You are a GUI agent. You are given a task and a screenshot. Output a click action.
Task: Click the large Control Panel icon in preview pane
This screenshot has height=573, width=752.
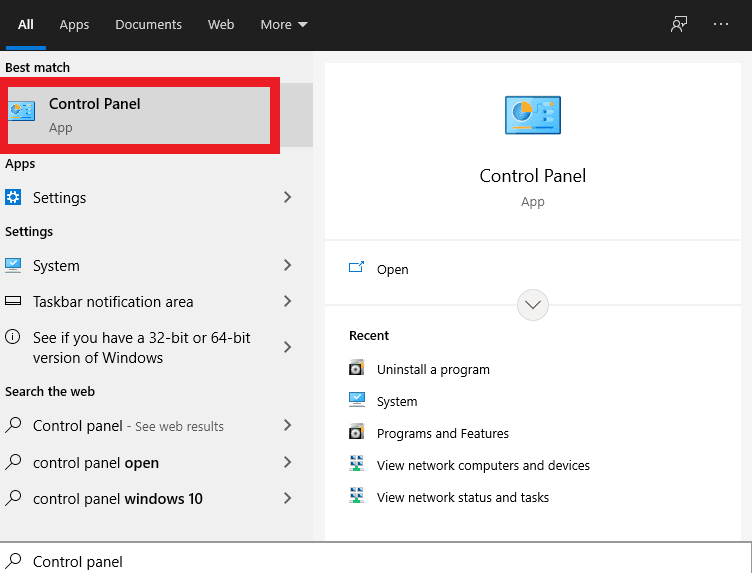pyautogui.click(x=533, y=115)
